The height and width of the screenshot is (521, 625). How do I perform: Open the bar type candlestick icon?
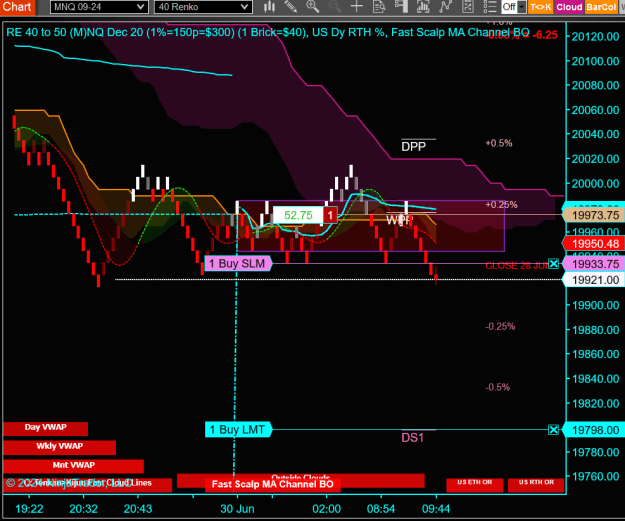(270, 7)
